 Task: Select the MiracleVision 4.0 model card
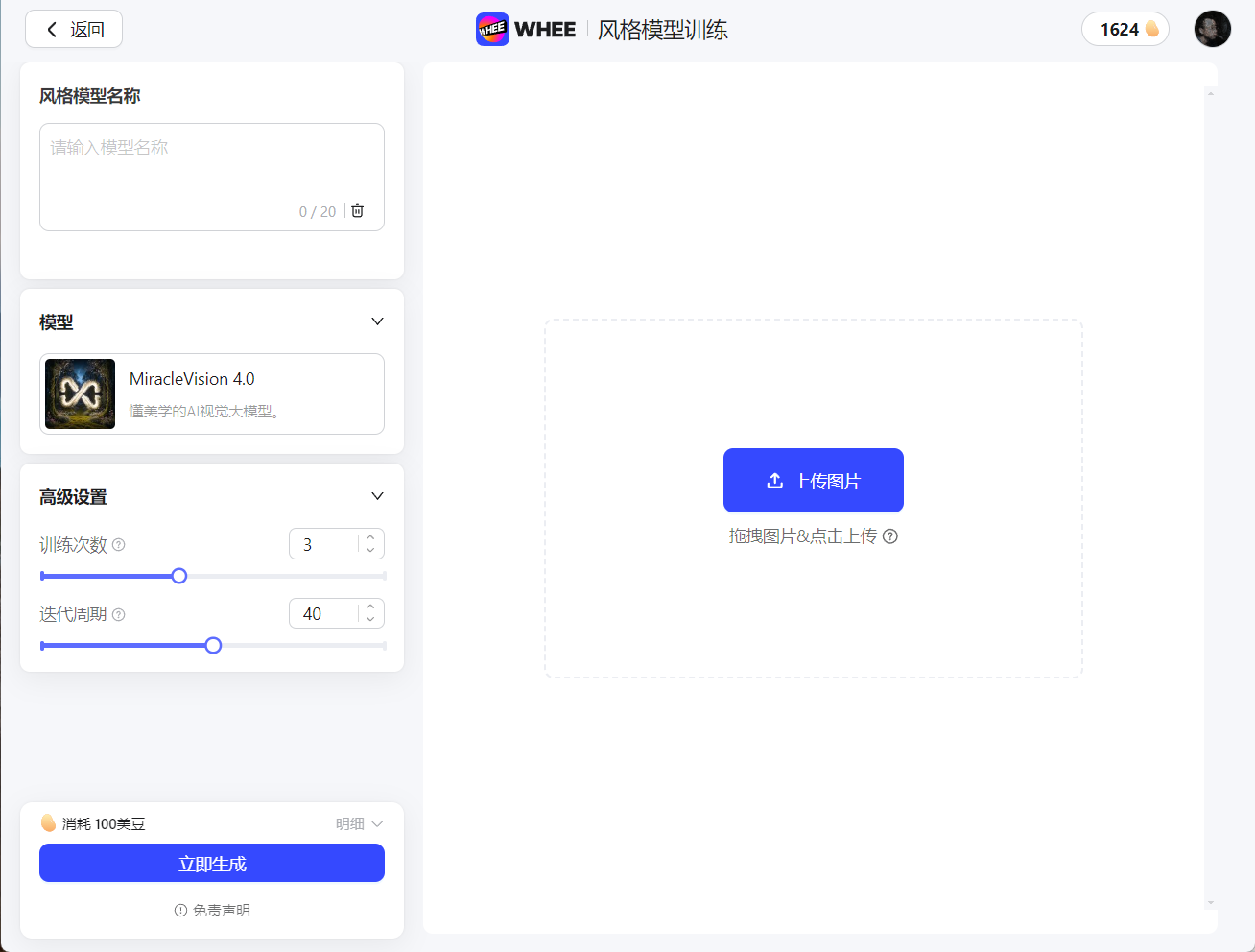[211, 393]
